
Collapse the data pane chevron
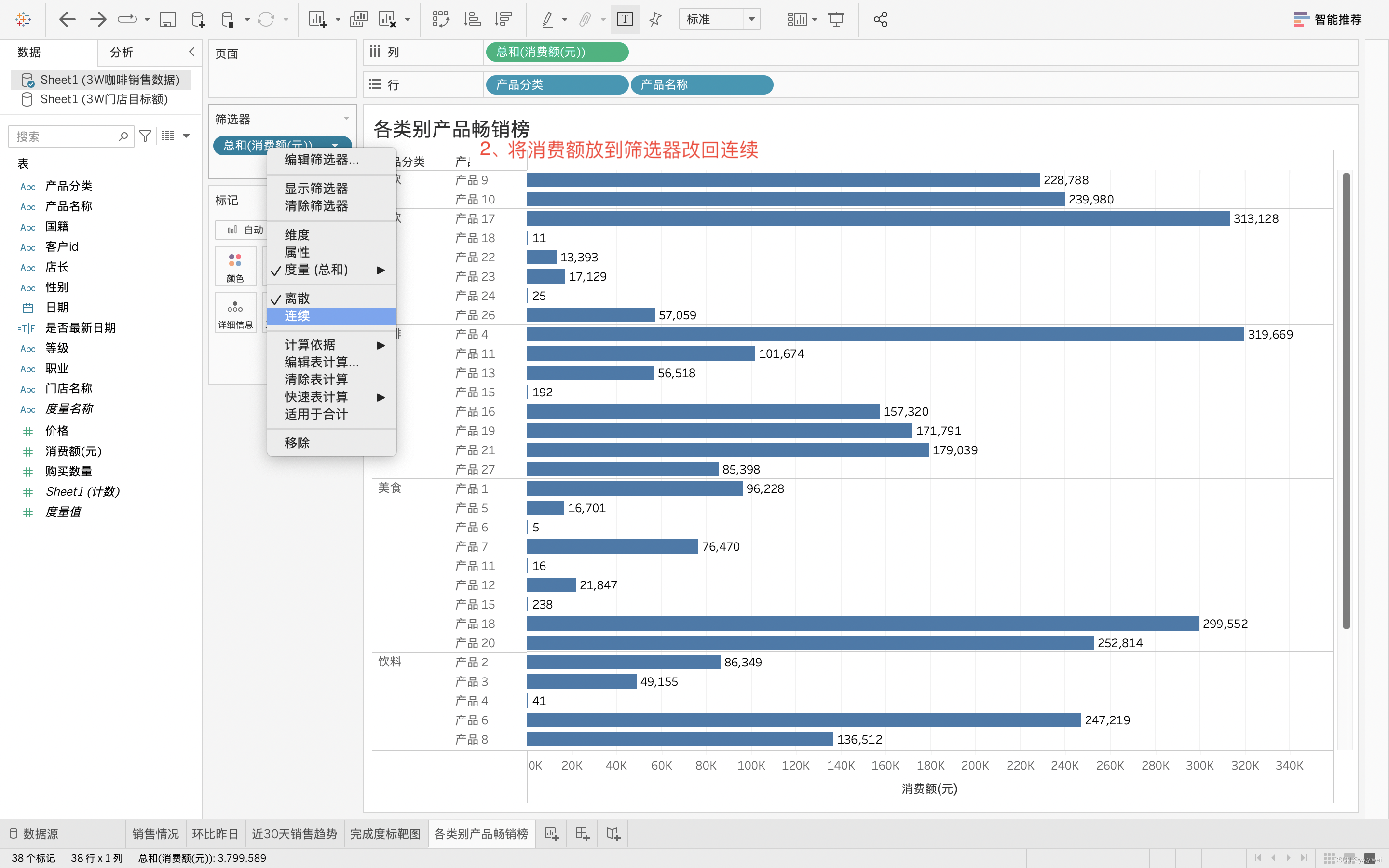point(191,52)
